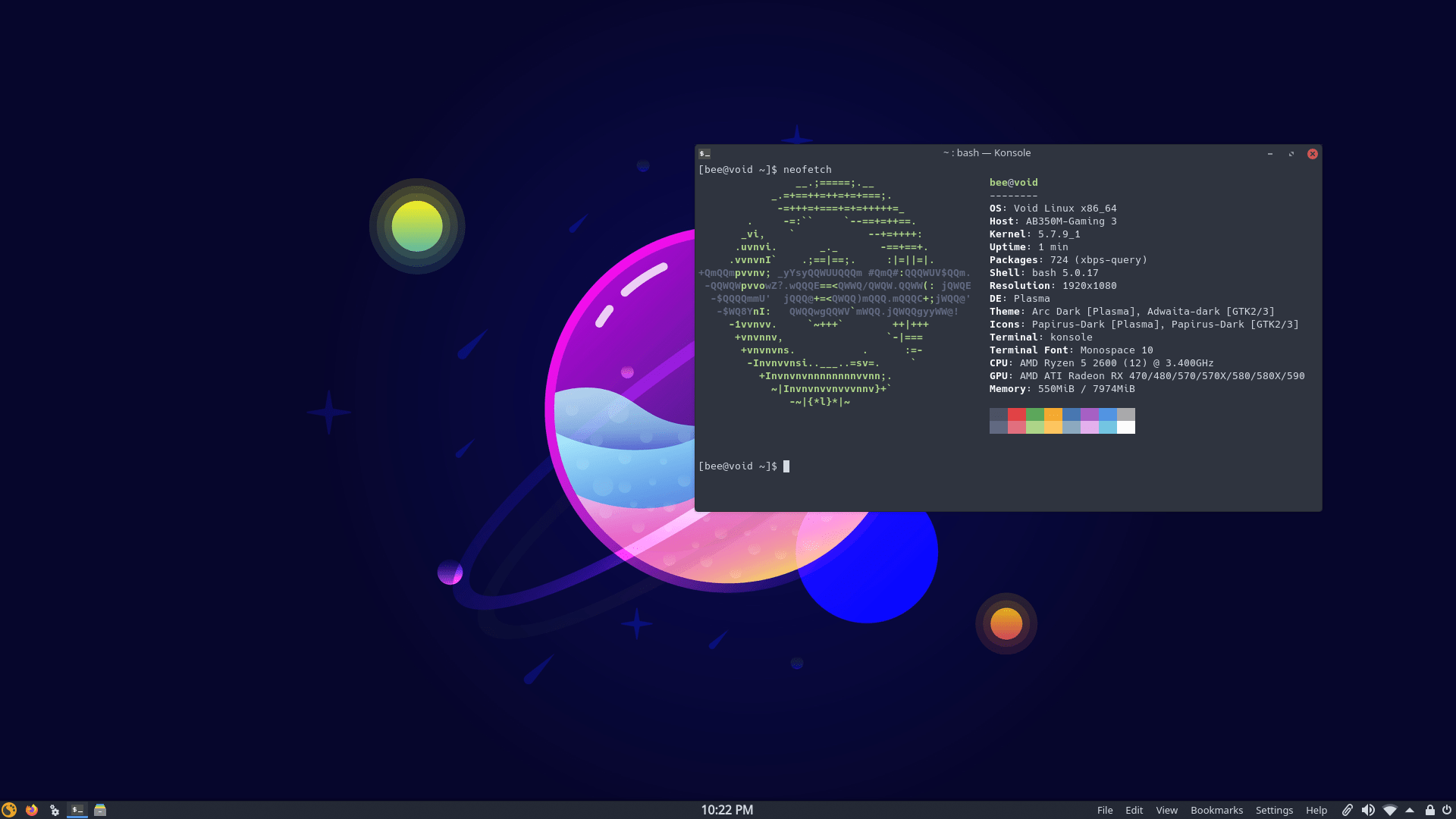Open the file manager panel icon

[x=100, y=810]
